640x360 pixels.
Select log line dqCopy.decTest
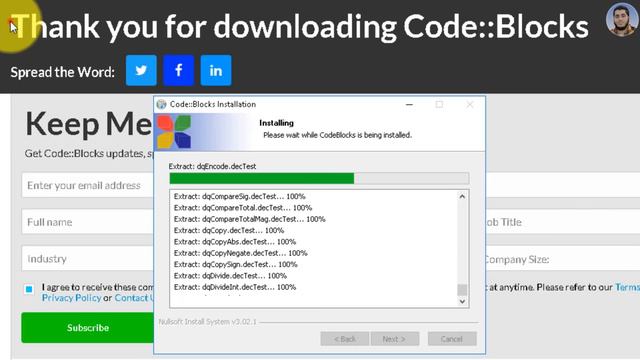tap(229, 230)
